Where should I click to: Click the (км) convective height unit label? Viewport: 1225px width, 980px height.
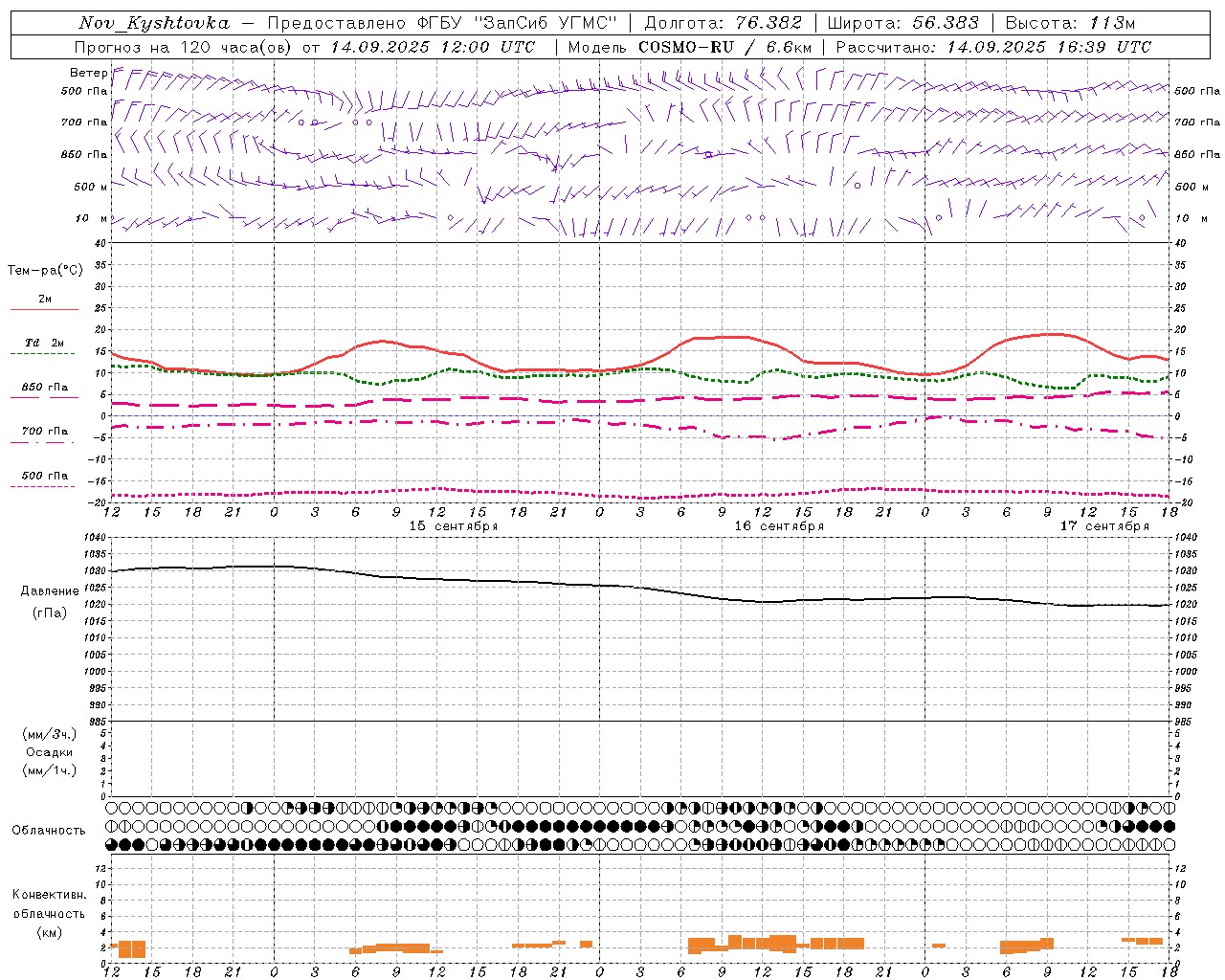(x=50, y=932)
